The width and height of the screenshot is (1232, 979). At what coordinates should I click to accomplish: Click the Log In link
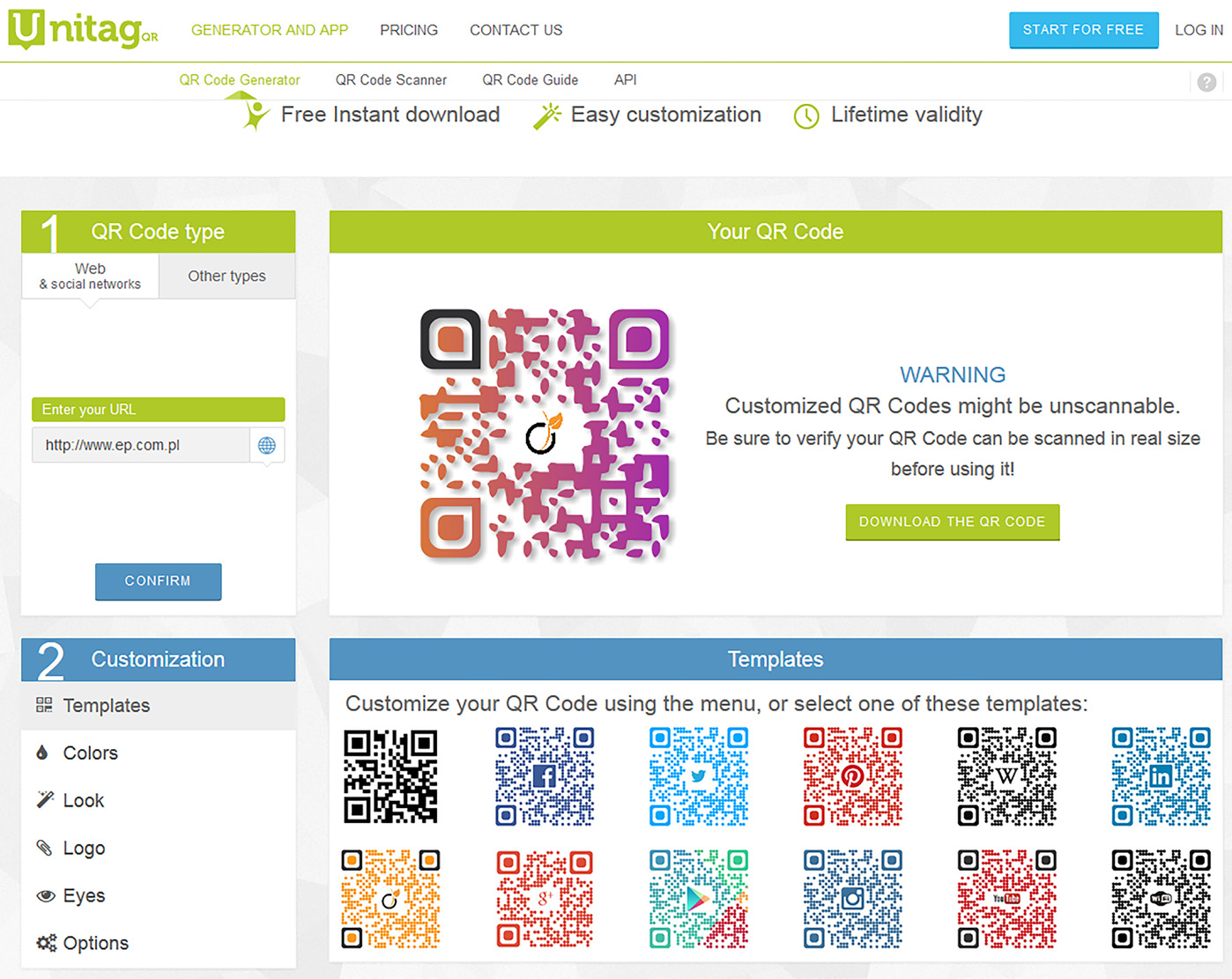pos(1199,30)
